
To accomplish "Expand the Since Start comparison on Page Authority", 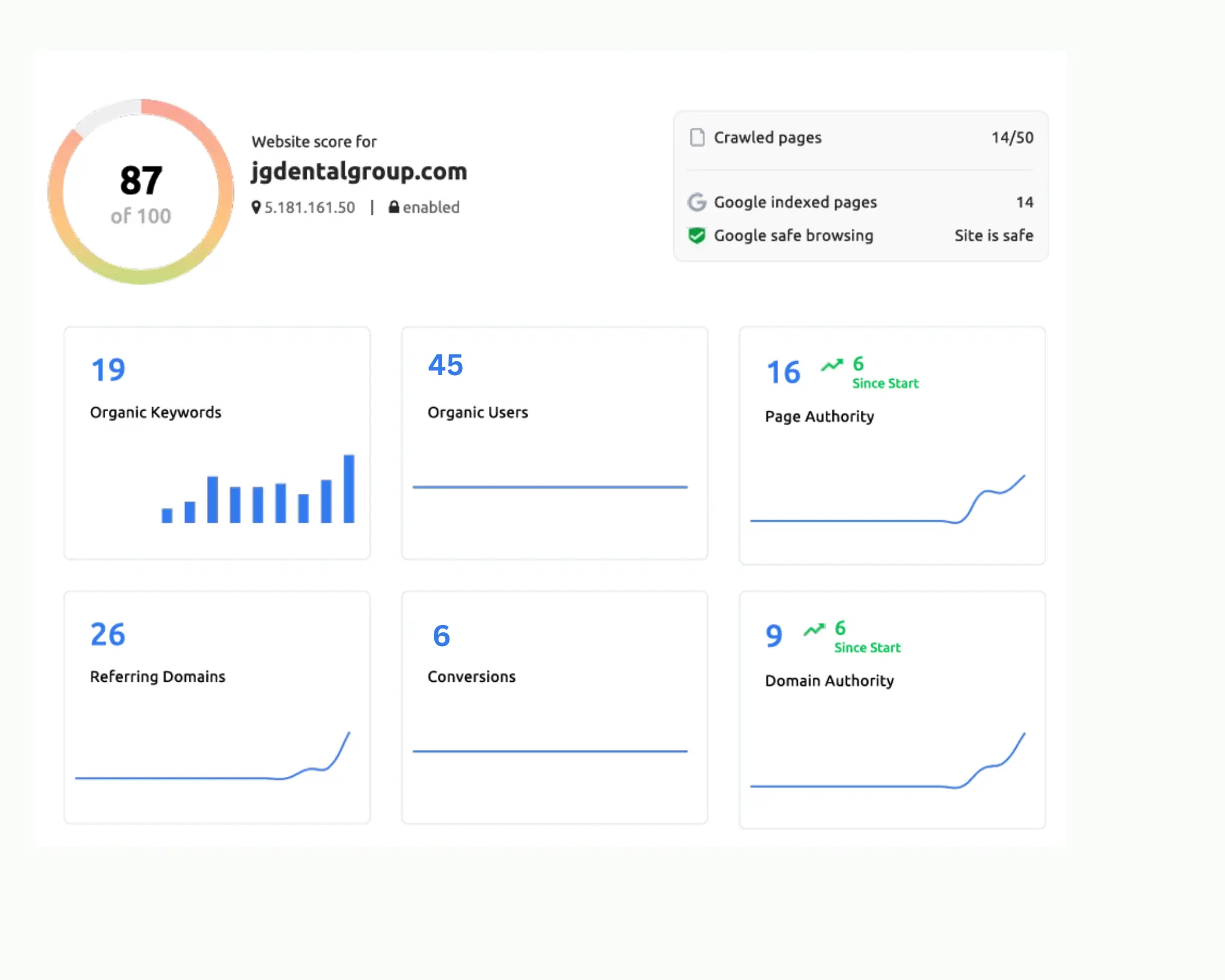I will (884, 382).
